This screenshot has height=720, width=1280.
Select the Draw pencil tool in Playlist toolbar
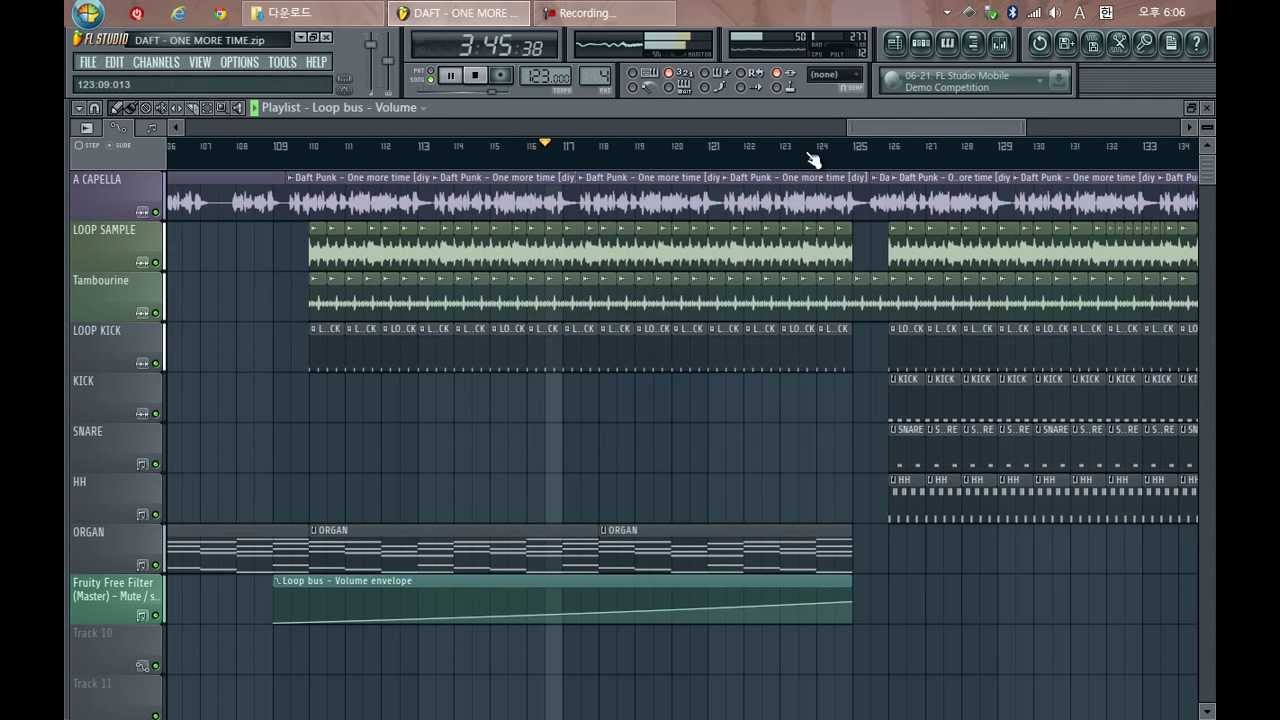[x=116, y=108]
